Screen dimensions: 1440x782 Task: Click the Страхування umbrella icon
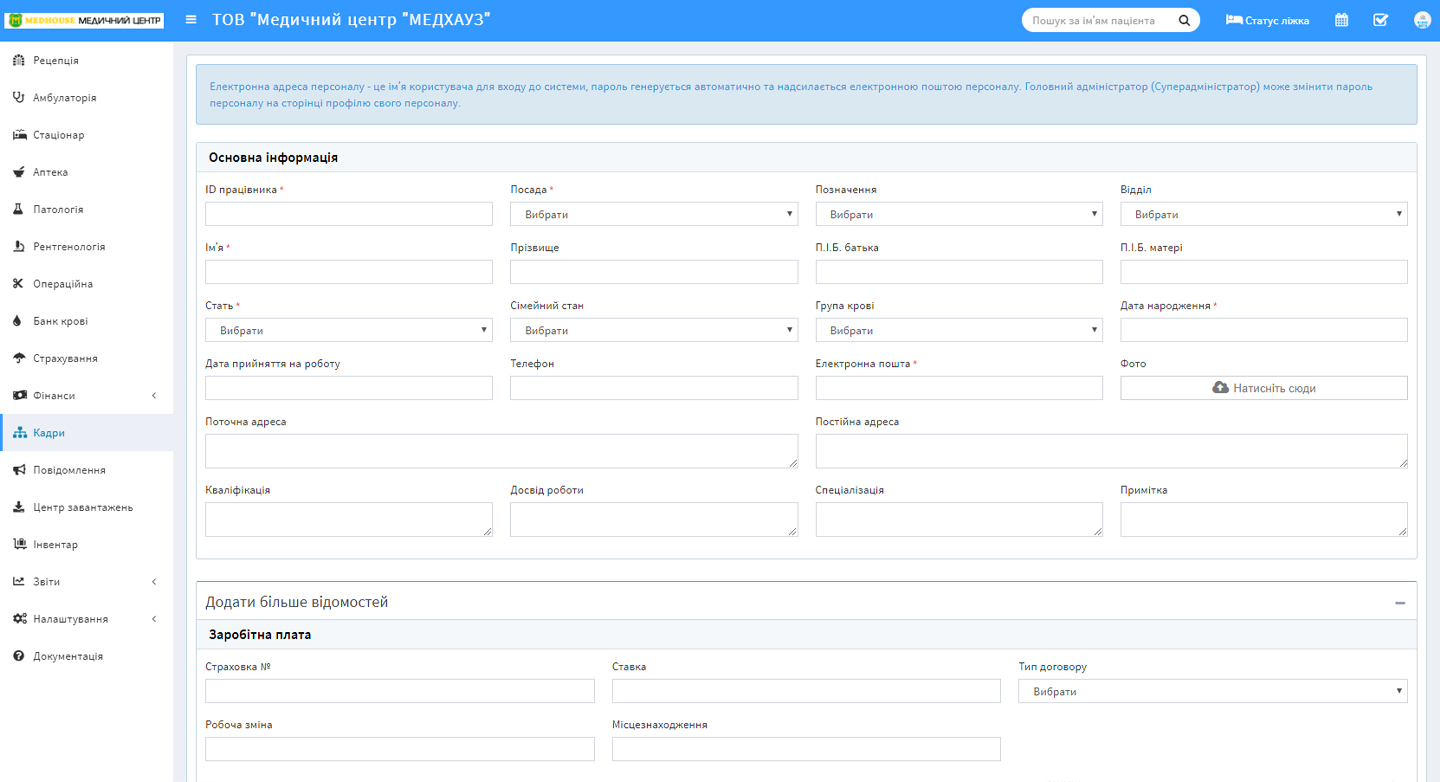coord(19,358)
